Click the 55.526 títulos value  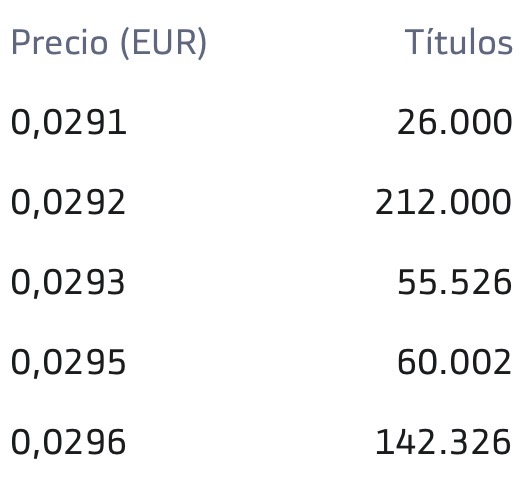pos(455,282)
